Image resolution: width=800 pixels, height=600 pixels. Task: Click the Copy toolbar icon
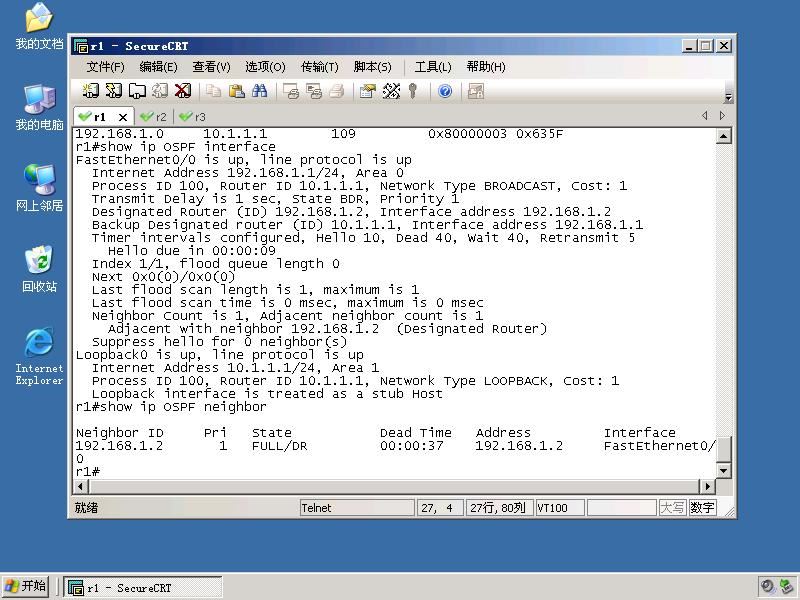[213, 91]
